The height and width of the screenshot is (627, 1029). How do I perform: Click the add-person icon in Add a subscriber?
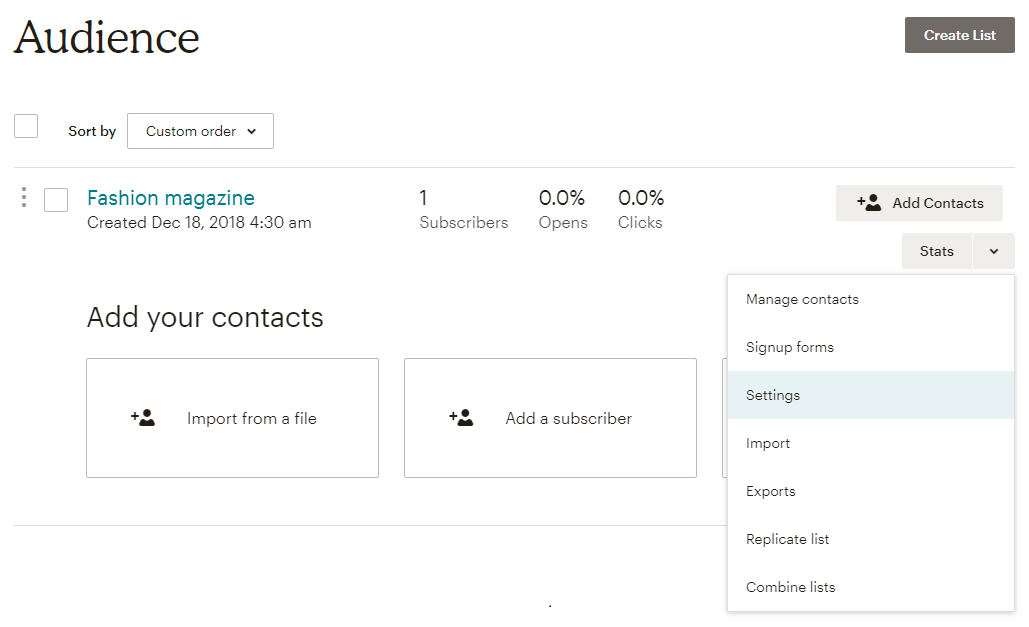coord(461,418)
